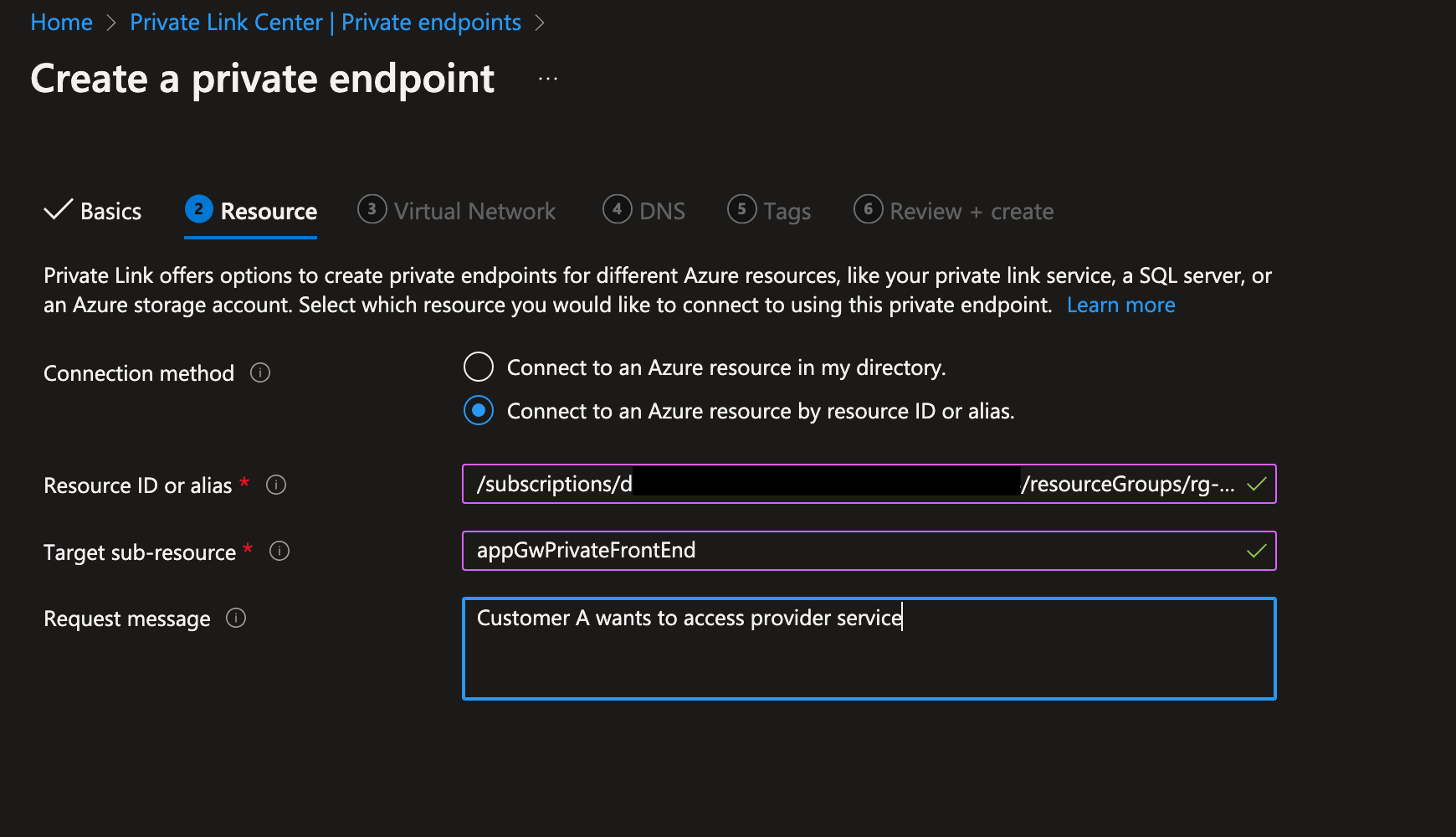
Task: Open the Tags tab
Action: coord(787,211)
